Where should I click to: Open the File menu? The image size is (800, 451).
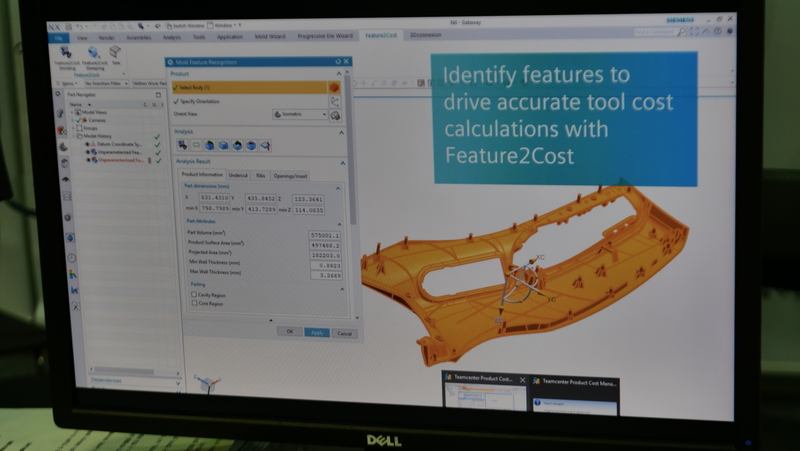(x=59, y=38)
